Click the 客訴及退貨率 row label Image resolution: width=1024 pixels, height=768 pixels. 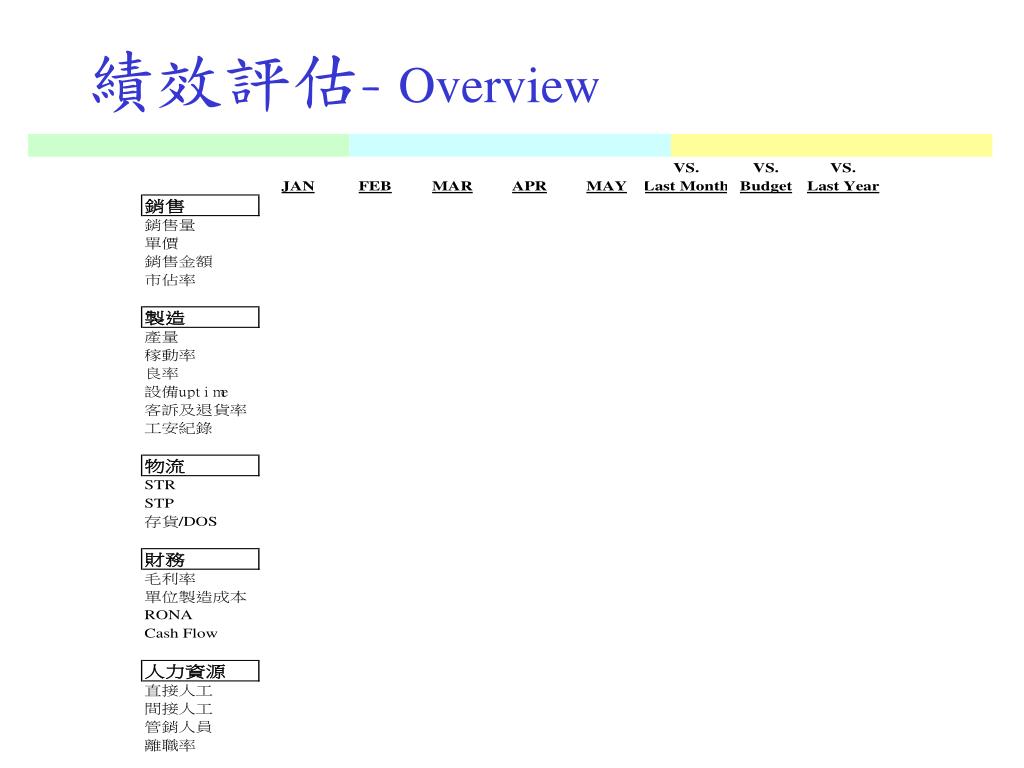click(x=195, y=410)
